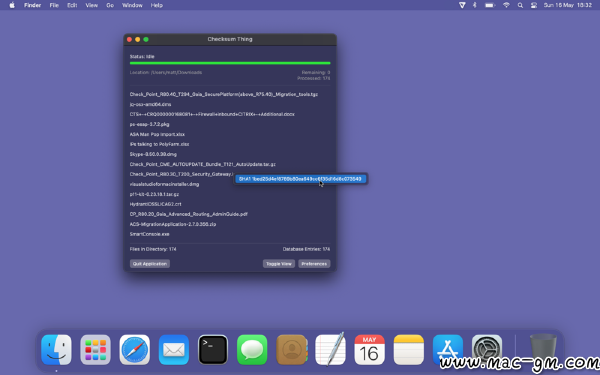Select the .pkg file row
The width and height of the screenshot is (600, 375).
pyautogui.click(x=149, y=124)
